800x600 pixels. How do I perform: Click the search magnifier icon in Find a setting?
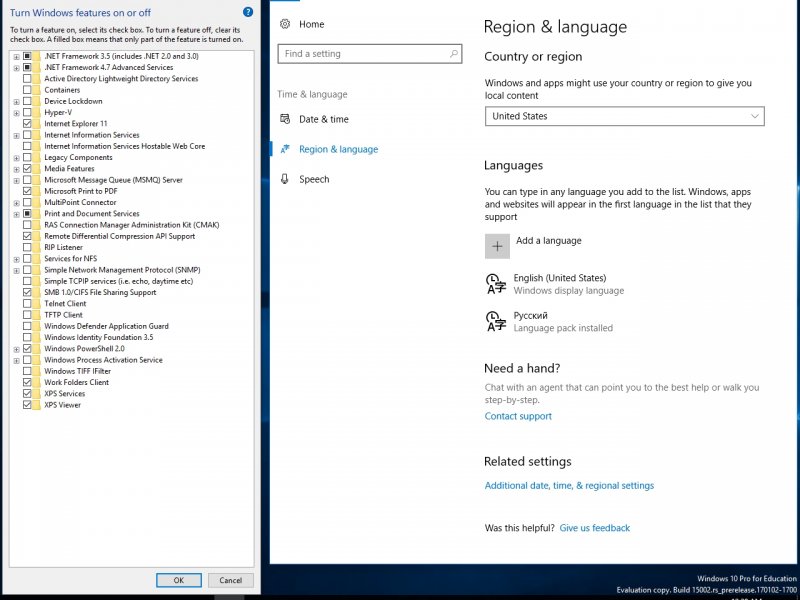(x=454, y=54)
